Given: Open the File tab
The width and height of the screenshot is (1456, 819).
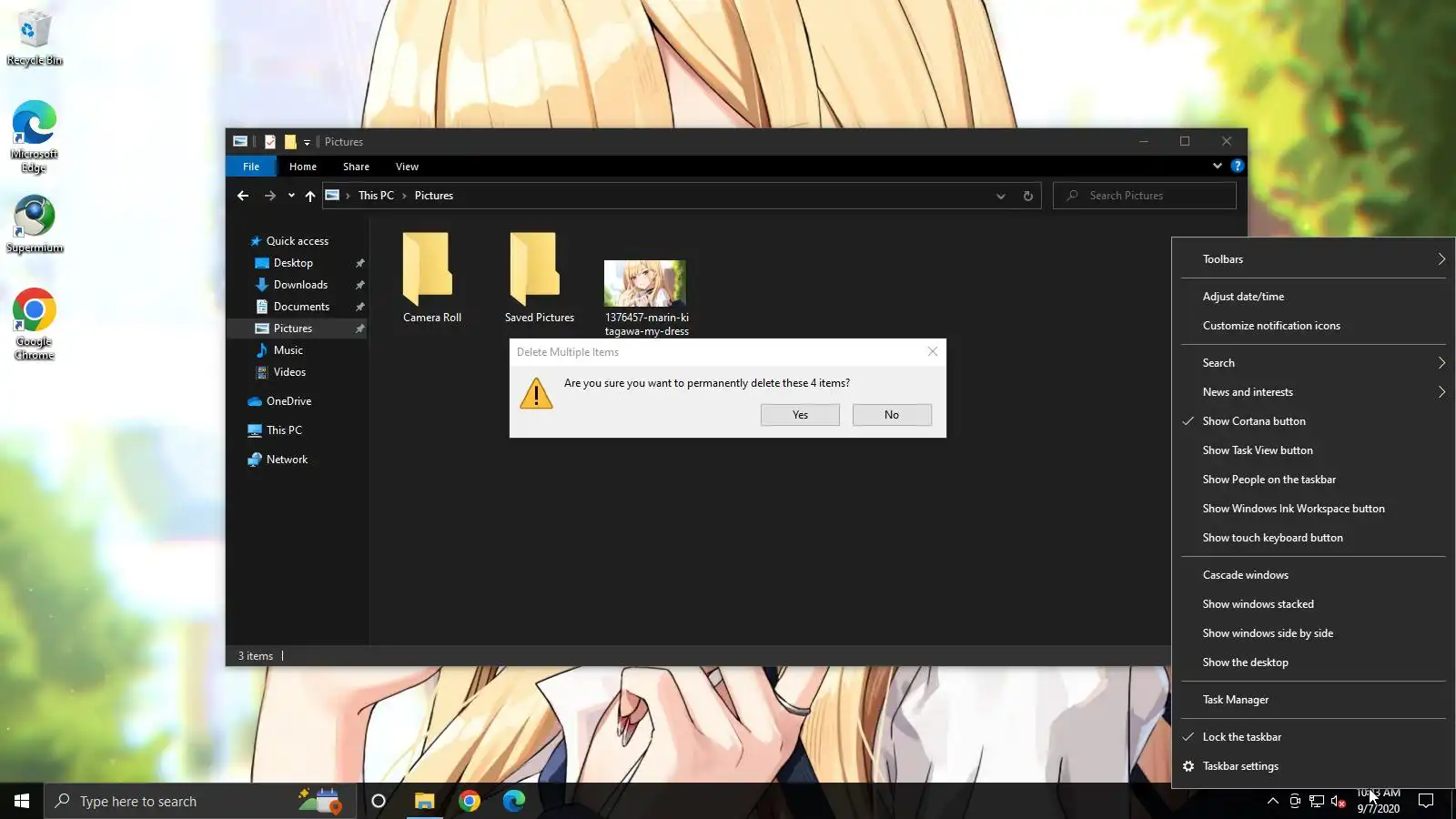Looking at the screenshot, I should (251, 167).
